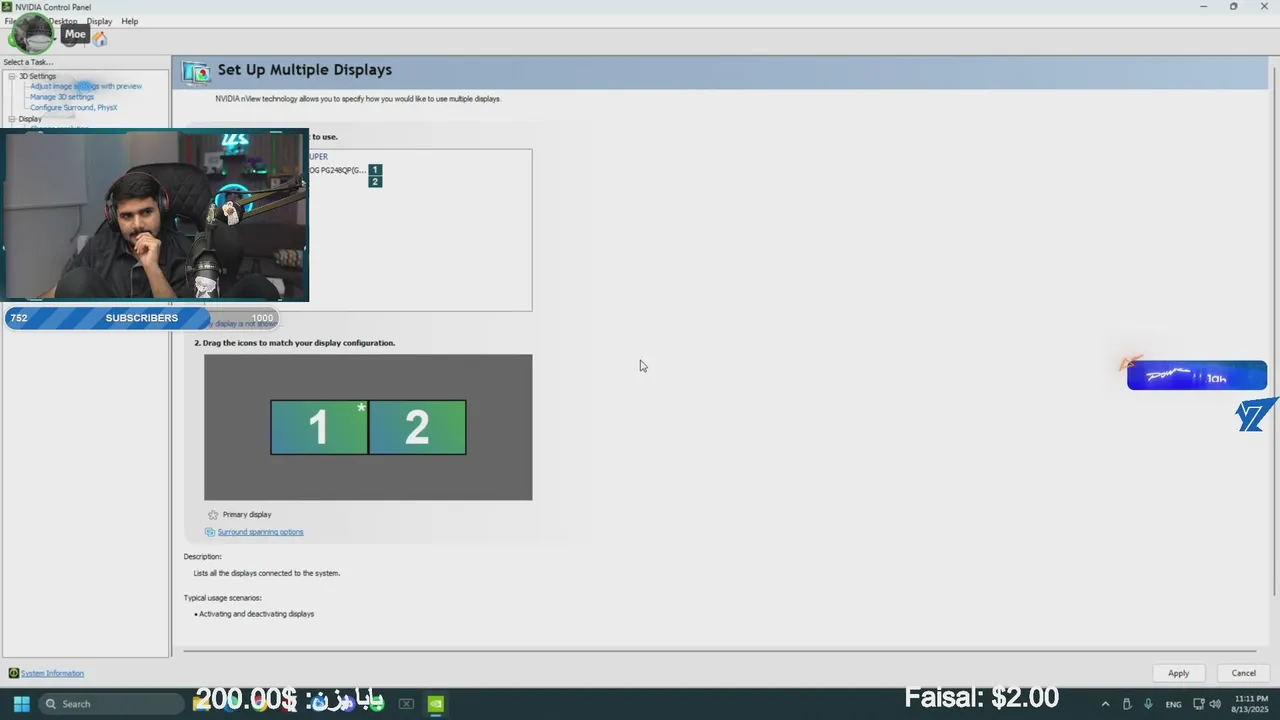Image resolution: width=1280 pixels, height=720 pixels.
Task: Open the volume tray icon
Action: pyautogui.click(x=1215, y=704)
